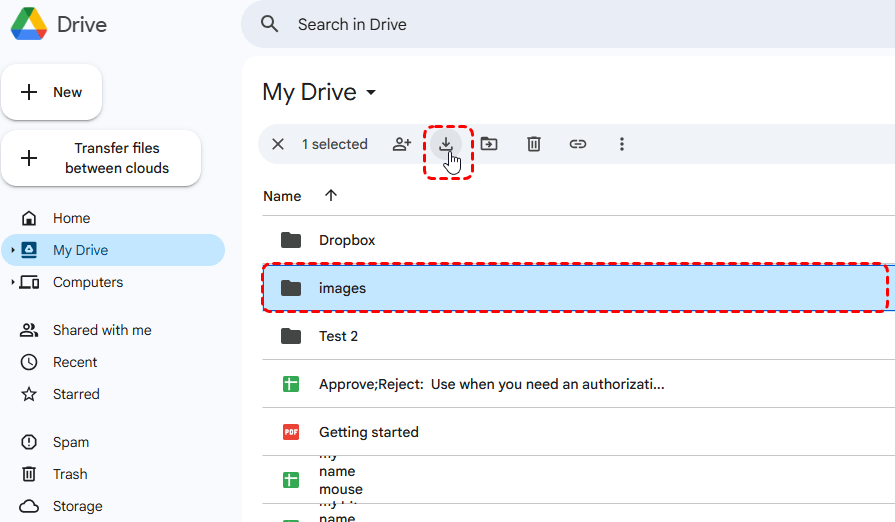Click the Storage cloud icon
Viewport: 895px width, 522px height.
point(29,506)
